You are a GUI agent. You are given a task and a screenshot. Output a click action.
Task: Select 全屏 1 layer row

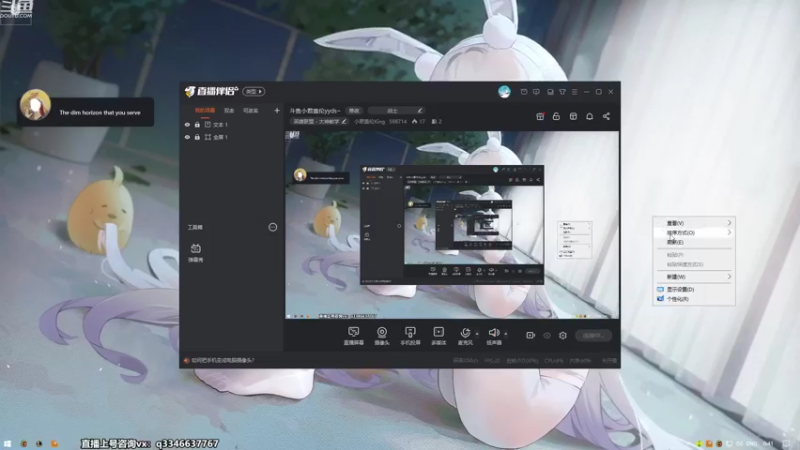[x=232, y=137]
